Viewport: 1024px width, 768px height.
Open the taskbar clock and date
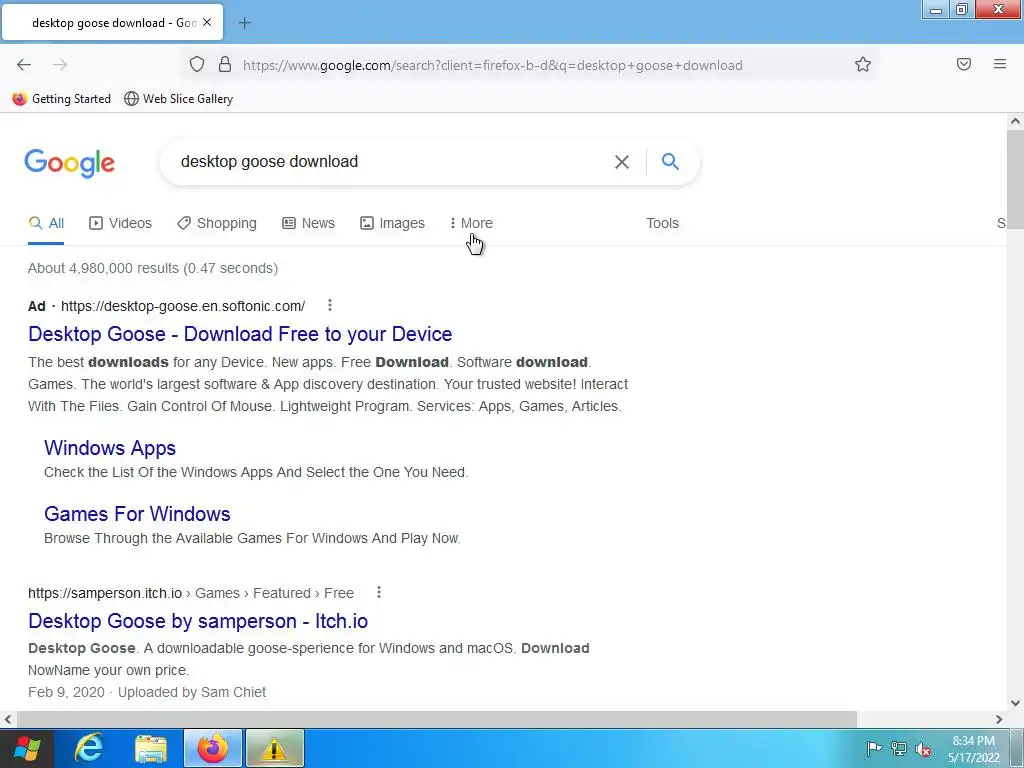[x=974, y=749]
